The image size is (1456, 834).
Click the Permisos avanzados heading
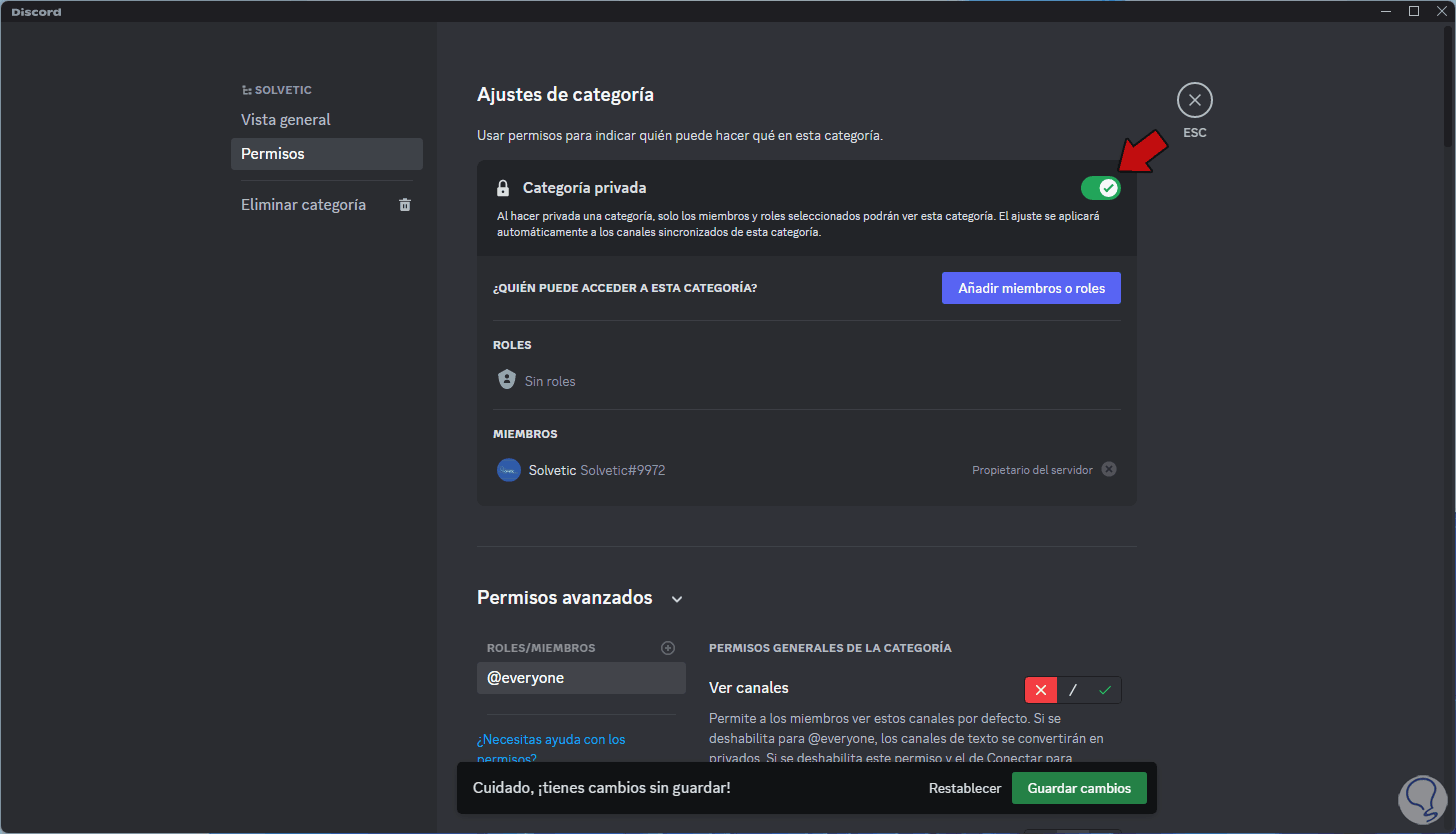(x=565, y=598)
